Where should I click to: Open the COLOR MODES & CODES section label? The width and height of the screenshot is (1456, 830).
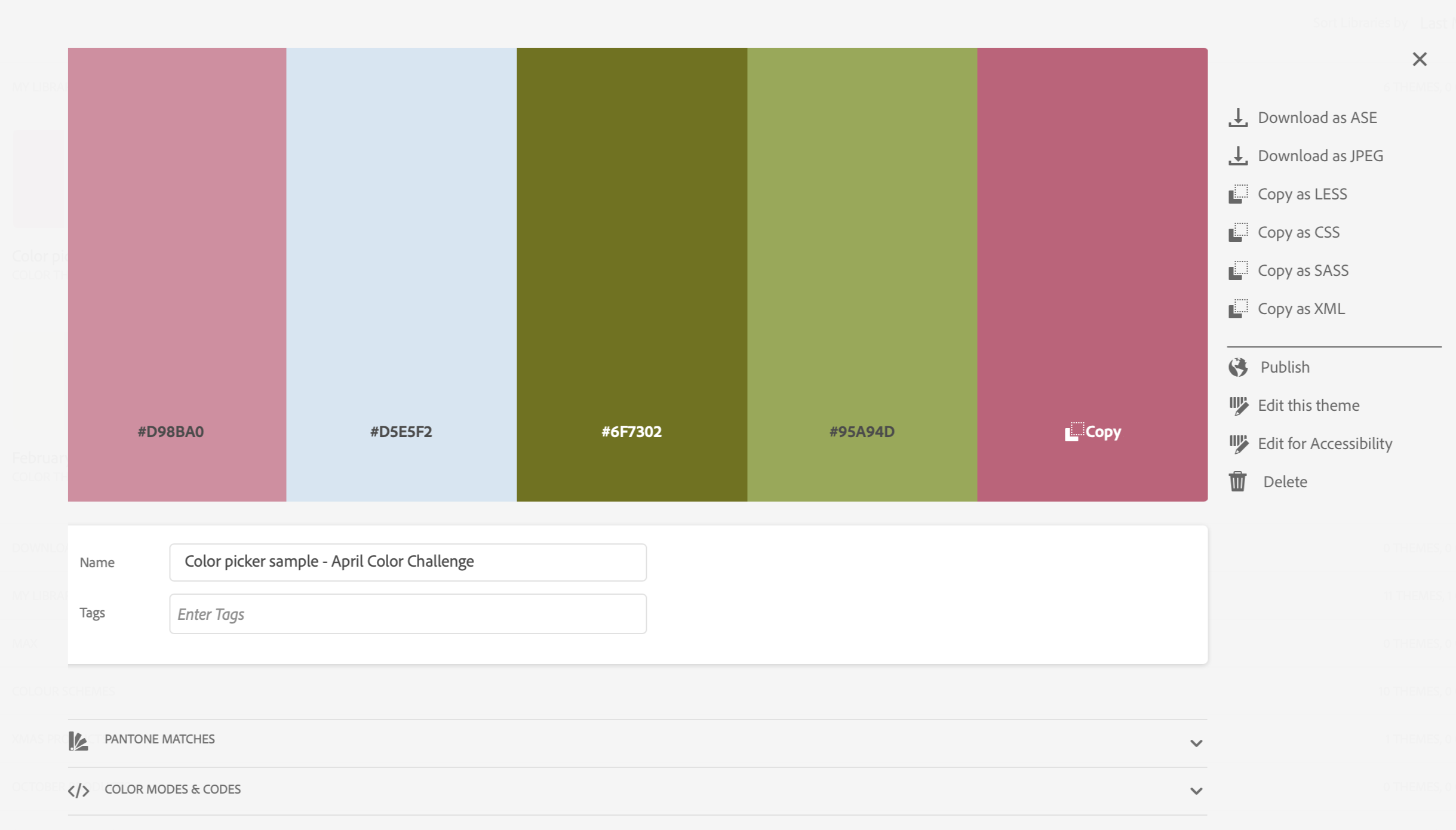click(x=173, y=789)
